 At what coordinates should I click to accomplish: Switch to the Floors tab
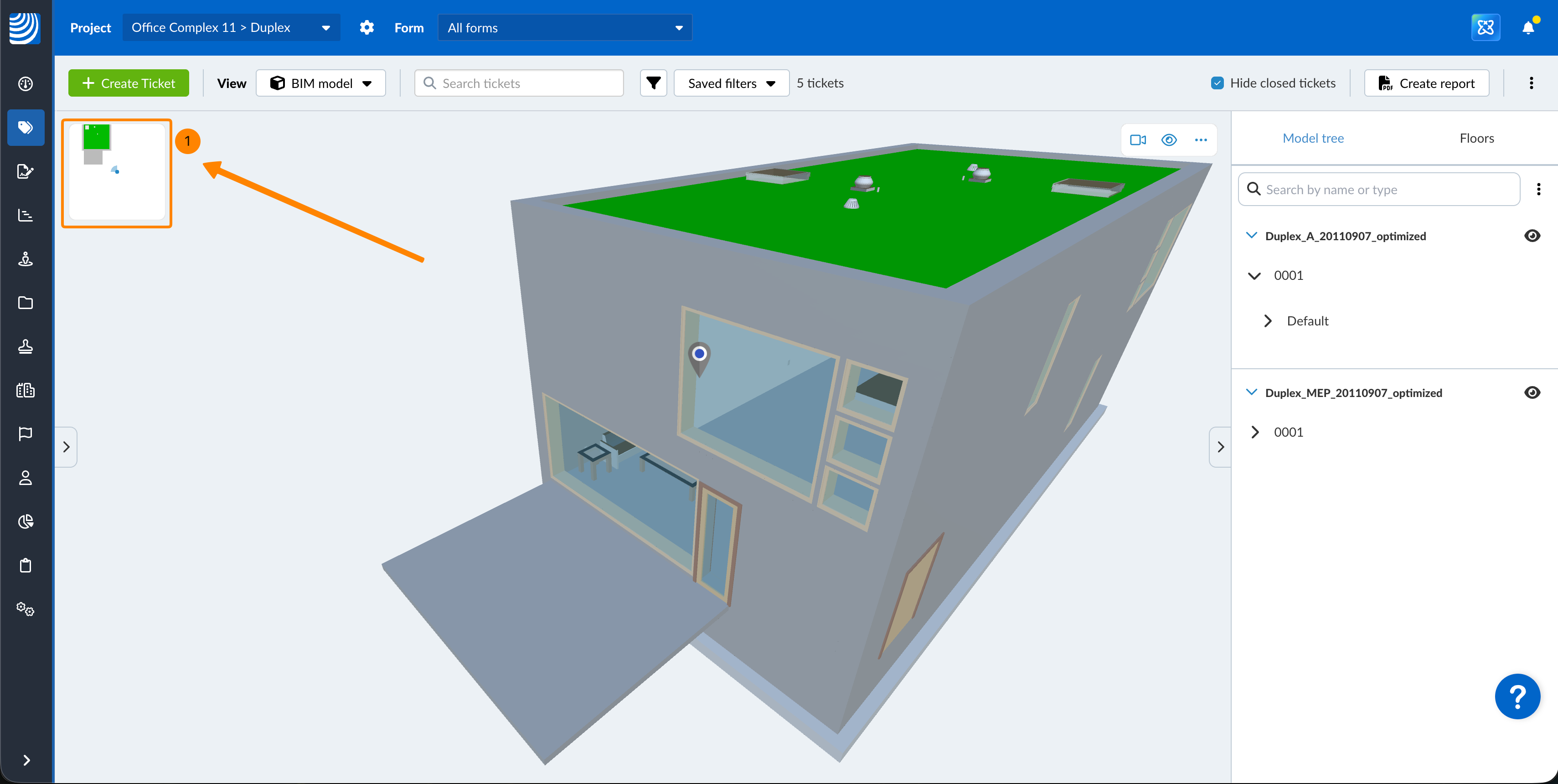pyautogui.click(x=1476, y=138)
